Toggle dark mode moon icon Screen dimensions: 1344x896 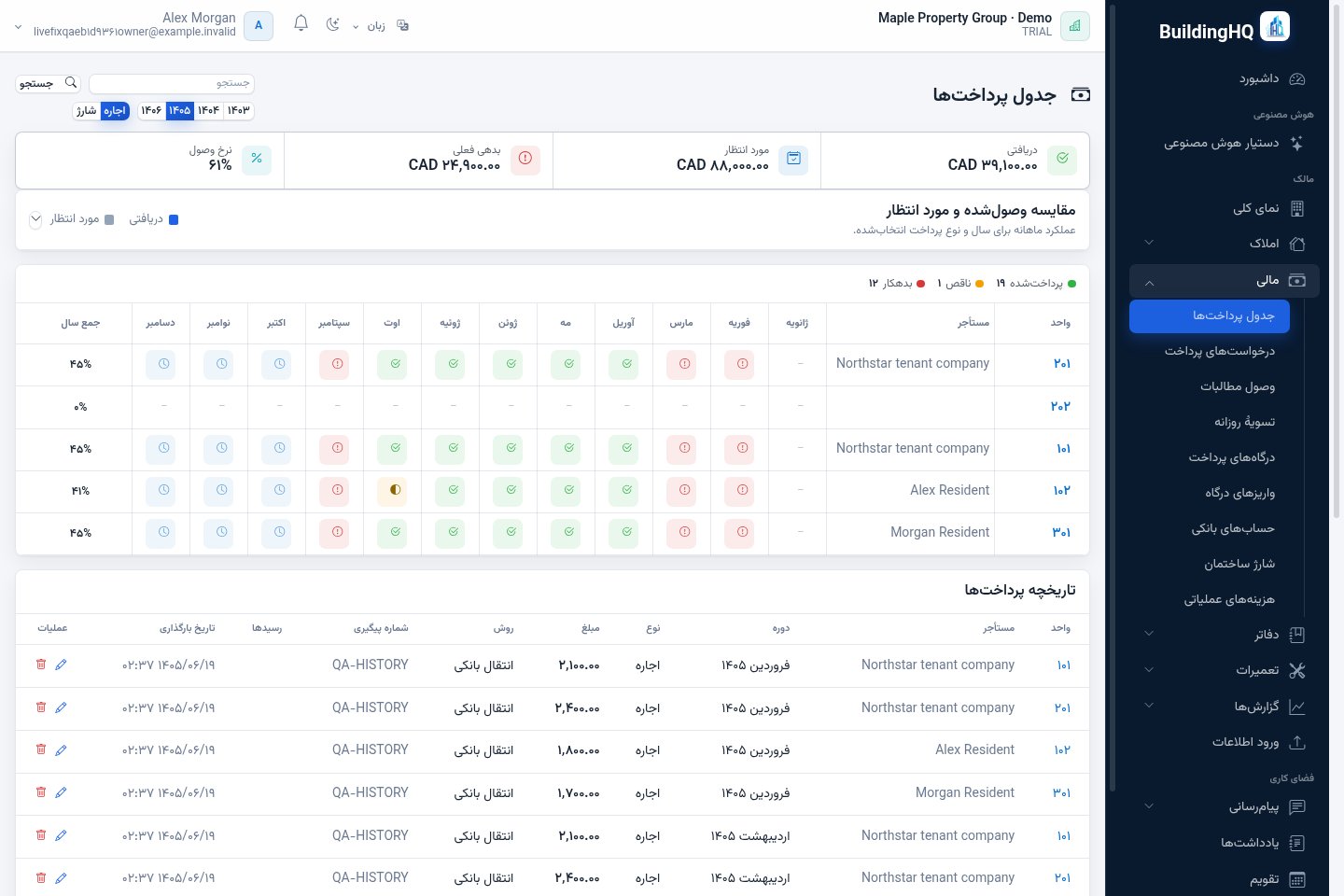coord(332,24)
